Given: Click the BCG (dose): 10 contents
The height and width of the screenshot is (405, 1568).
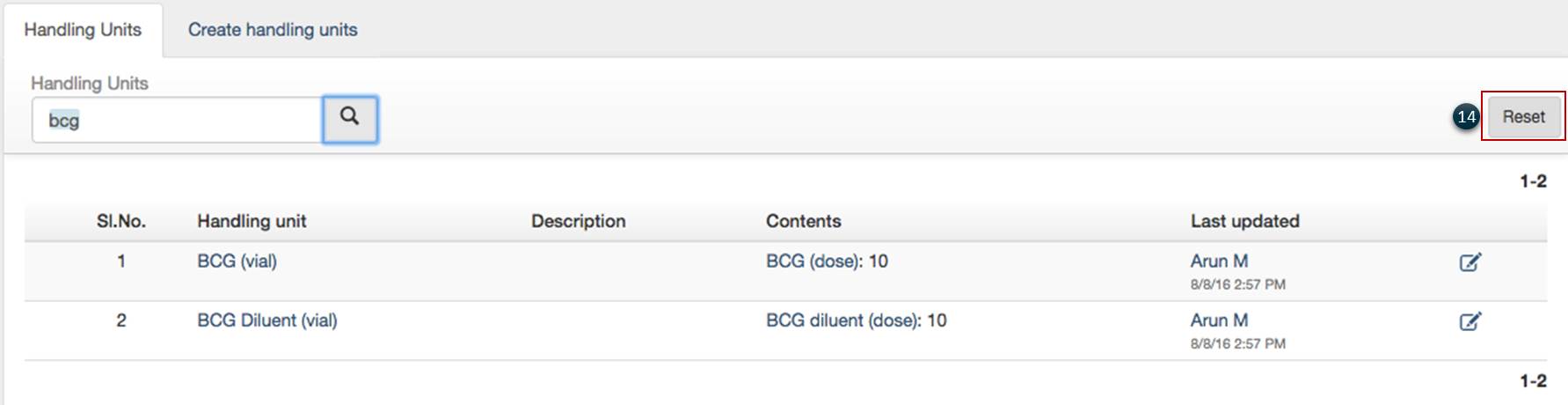Looking at the screenshot, I should 826,261.
